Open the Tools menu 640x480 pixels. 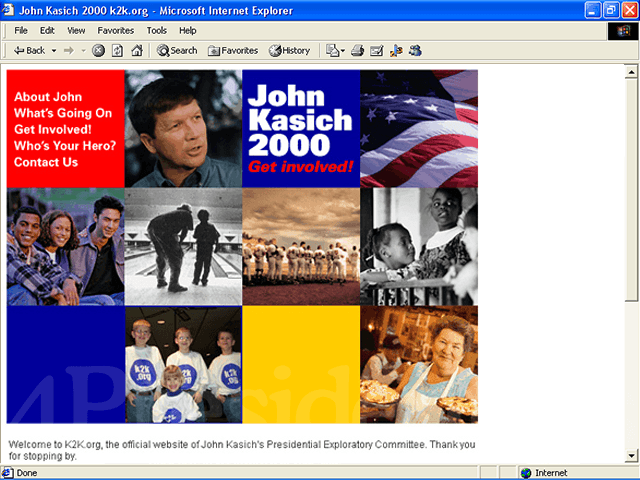point(156,31)
